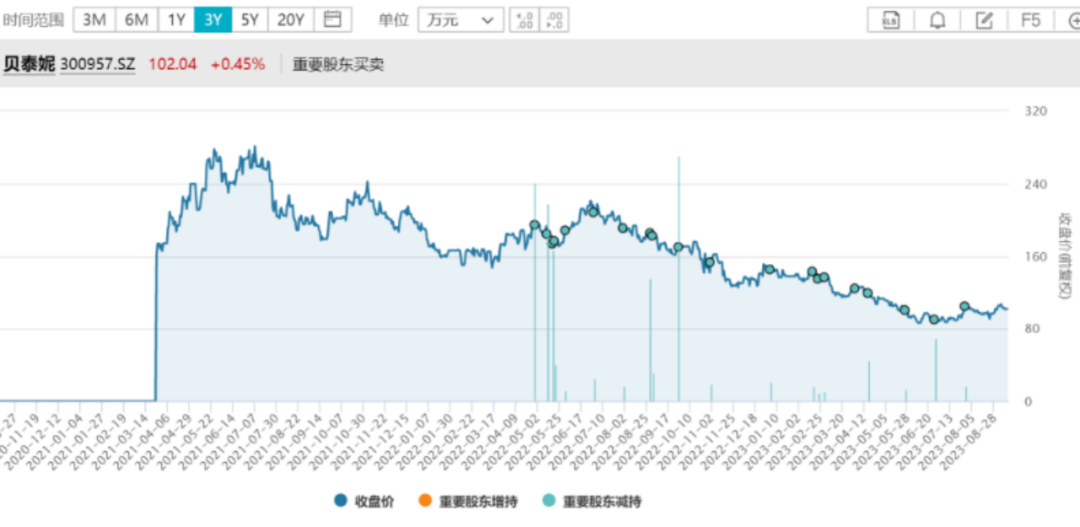Click the decrease decimal places icon
The width and height of the screenshot is (1080, 527).
pyautogui.click(x=556, y=19)
